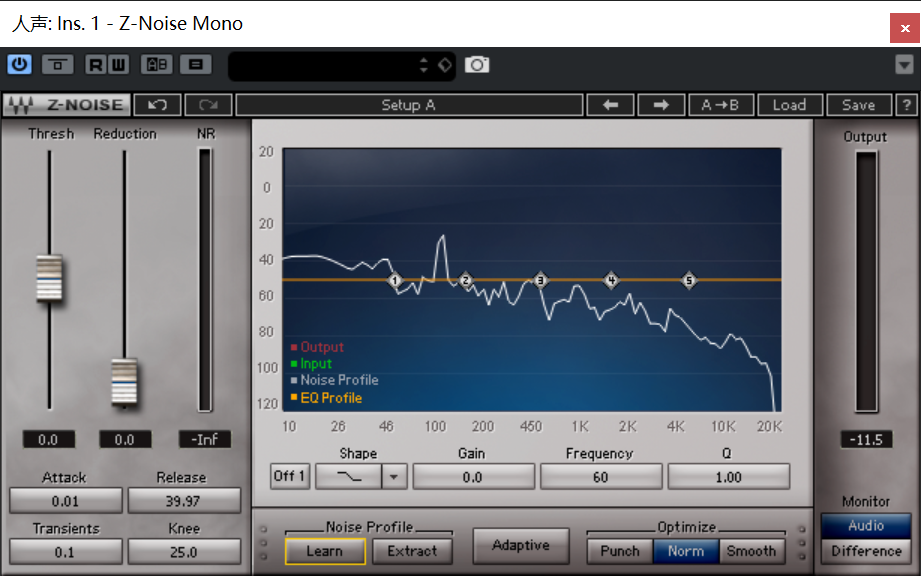Image resolution: width=921 pixels, height=576 pixels.
Task: Click the EQ Profile legend label
Action: (331, 398)
